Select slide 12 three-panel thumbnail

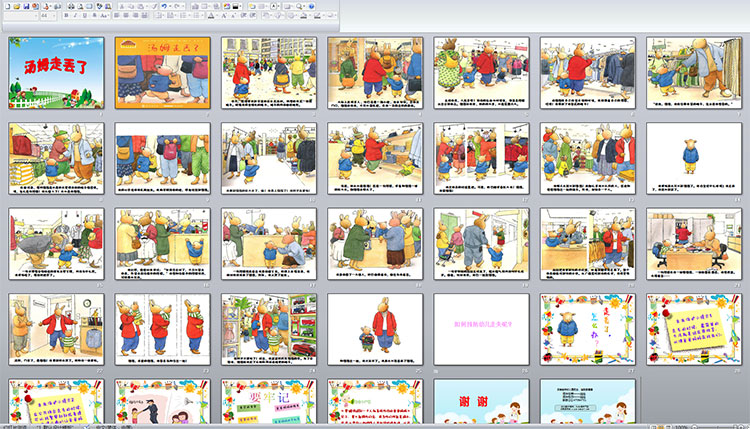click(481, 158)
